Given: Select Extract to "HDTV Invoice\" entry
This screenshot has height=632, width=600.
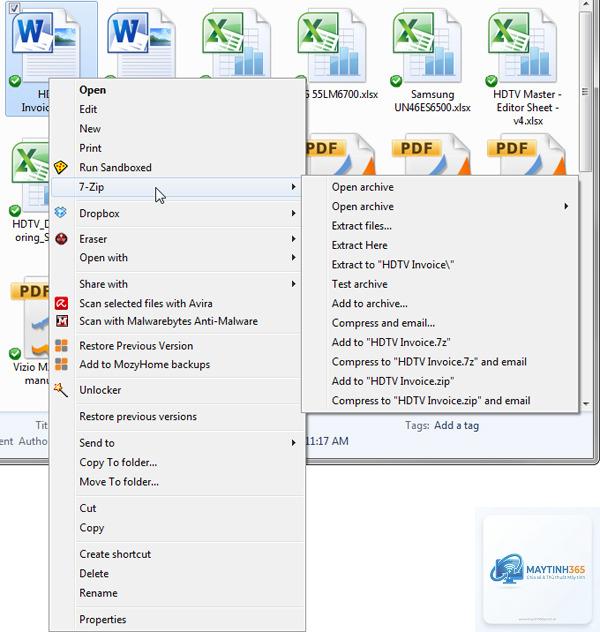Looking at the screenshot, I should (440, 264).
